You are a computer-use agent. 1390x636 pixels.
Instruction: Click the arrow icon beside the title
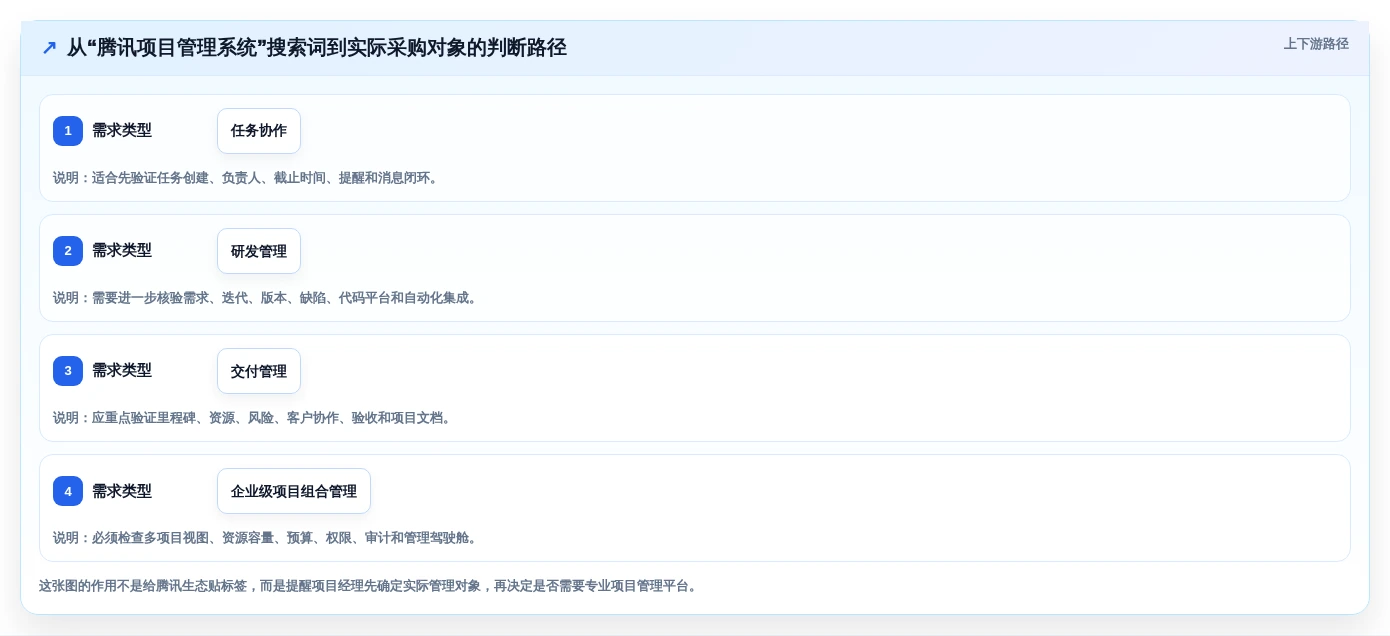point(49,48)
